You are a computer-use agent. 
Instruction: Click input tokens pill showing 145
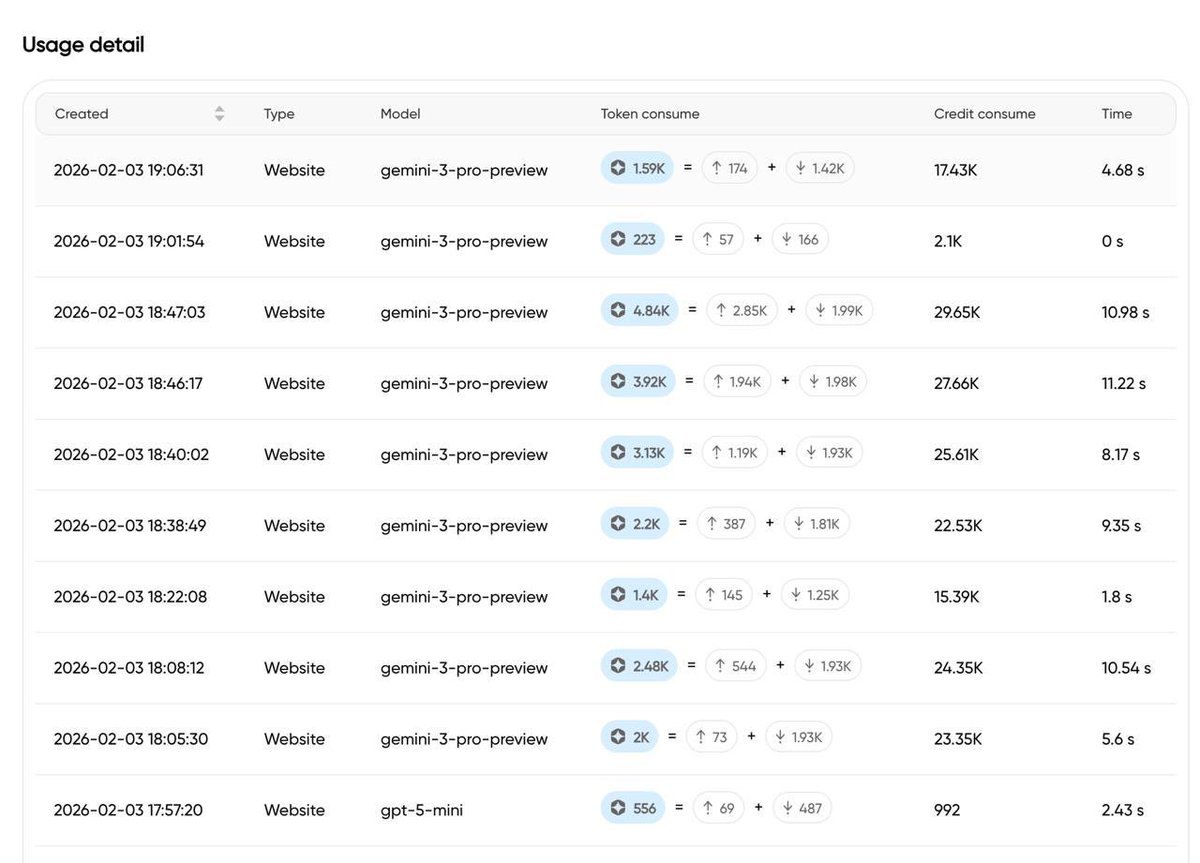pyautogui.click(x=724, y=594)
